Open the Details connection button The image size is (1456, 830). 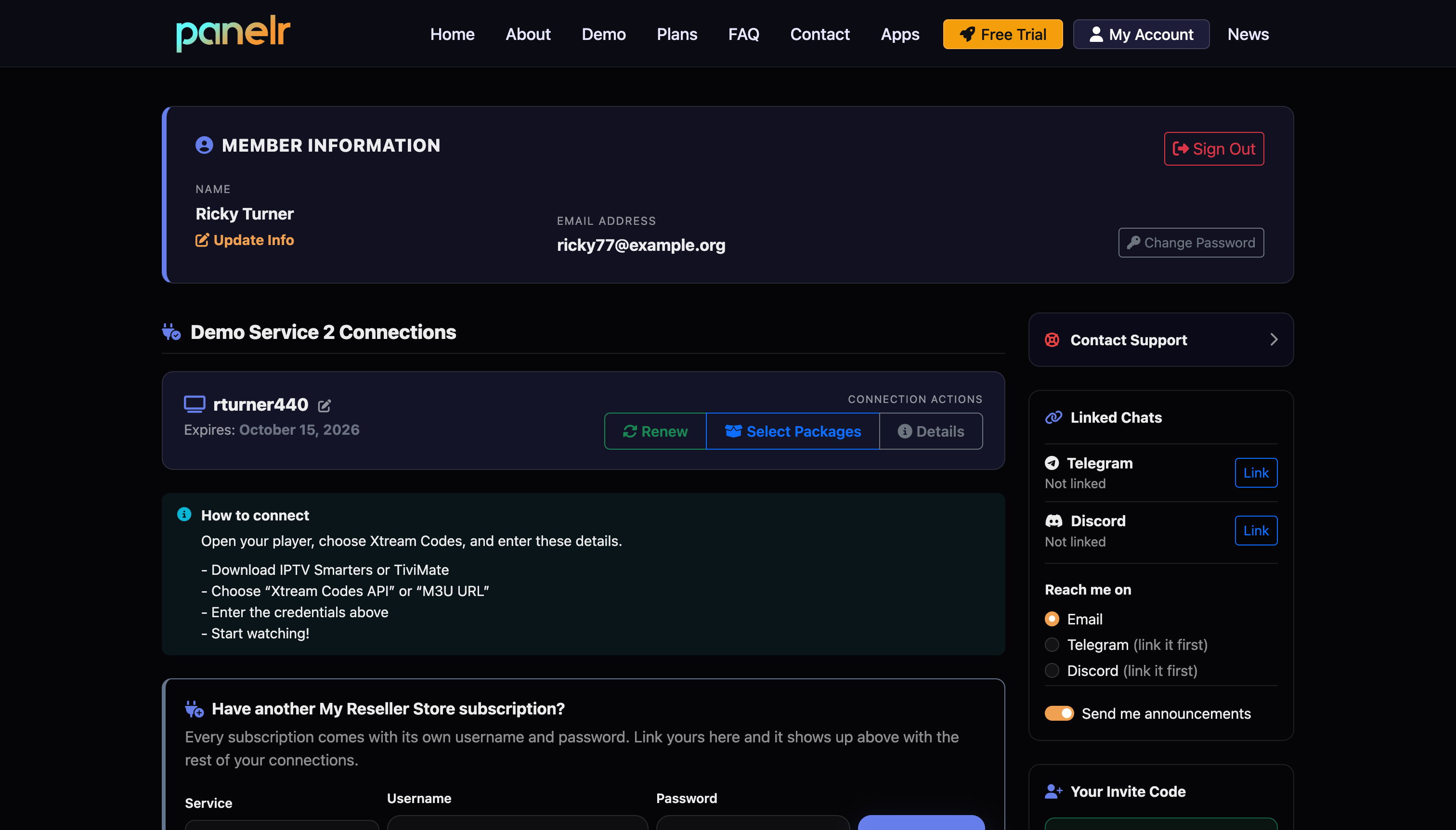tap(930, 431)
